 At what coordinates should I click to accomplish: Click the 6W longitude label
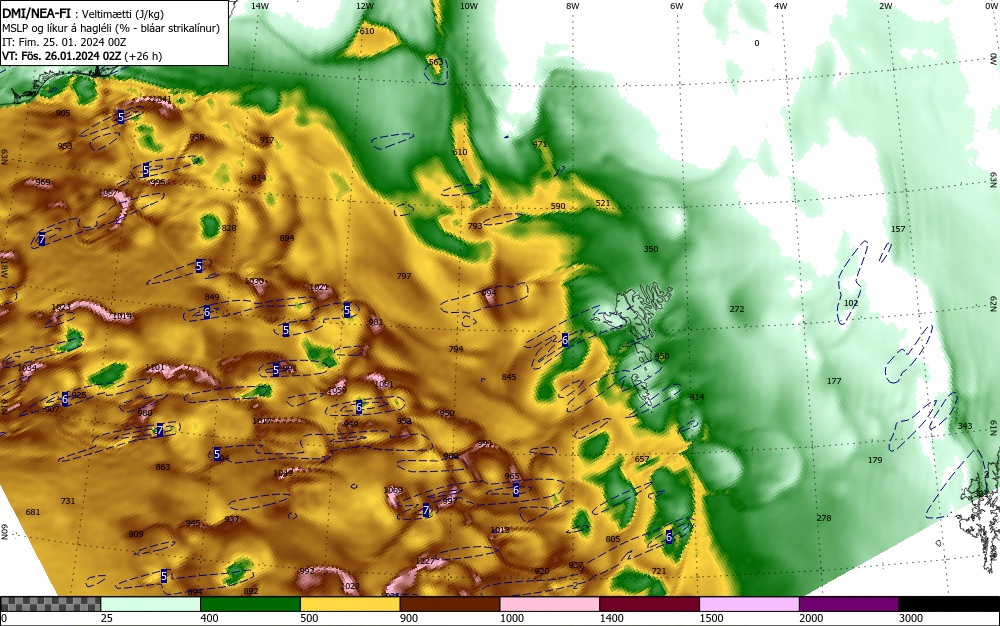click(x=677, y=6)
